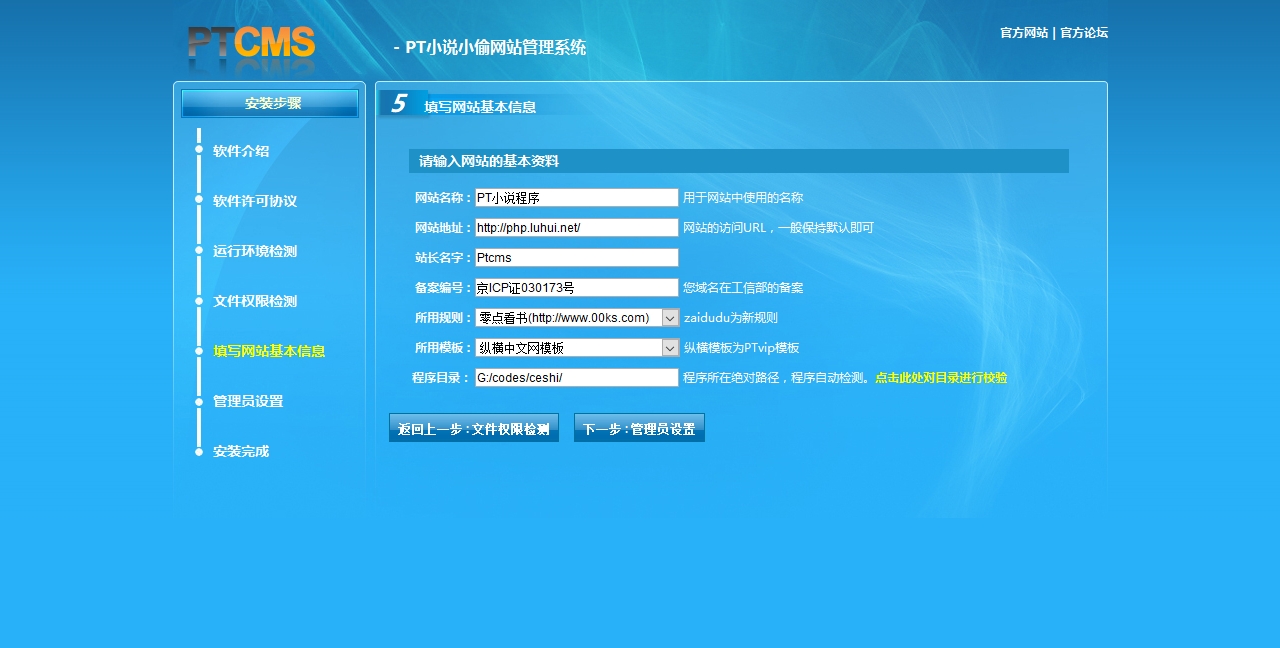Click the zaidudu为新规则 hint text
Viewport: 1280px width, 648px height.
[731, 318]
